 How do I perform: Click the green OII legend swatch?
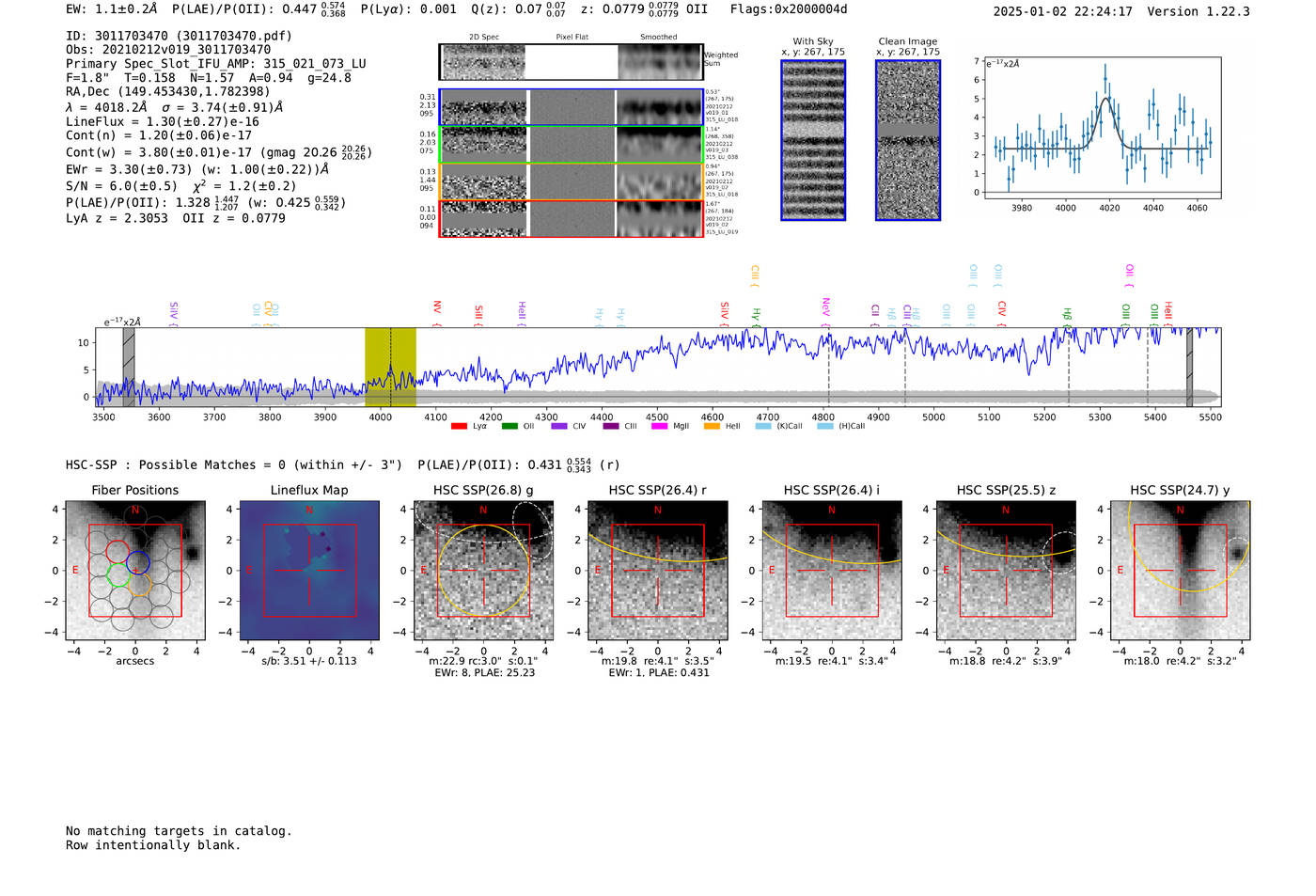click(x=509, y=426)
